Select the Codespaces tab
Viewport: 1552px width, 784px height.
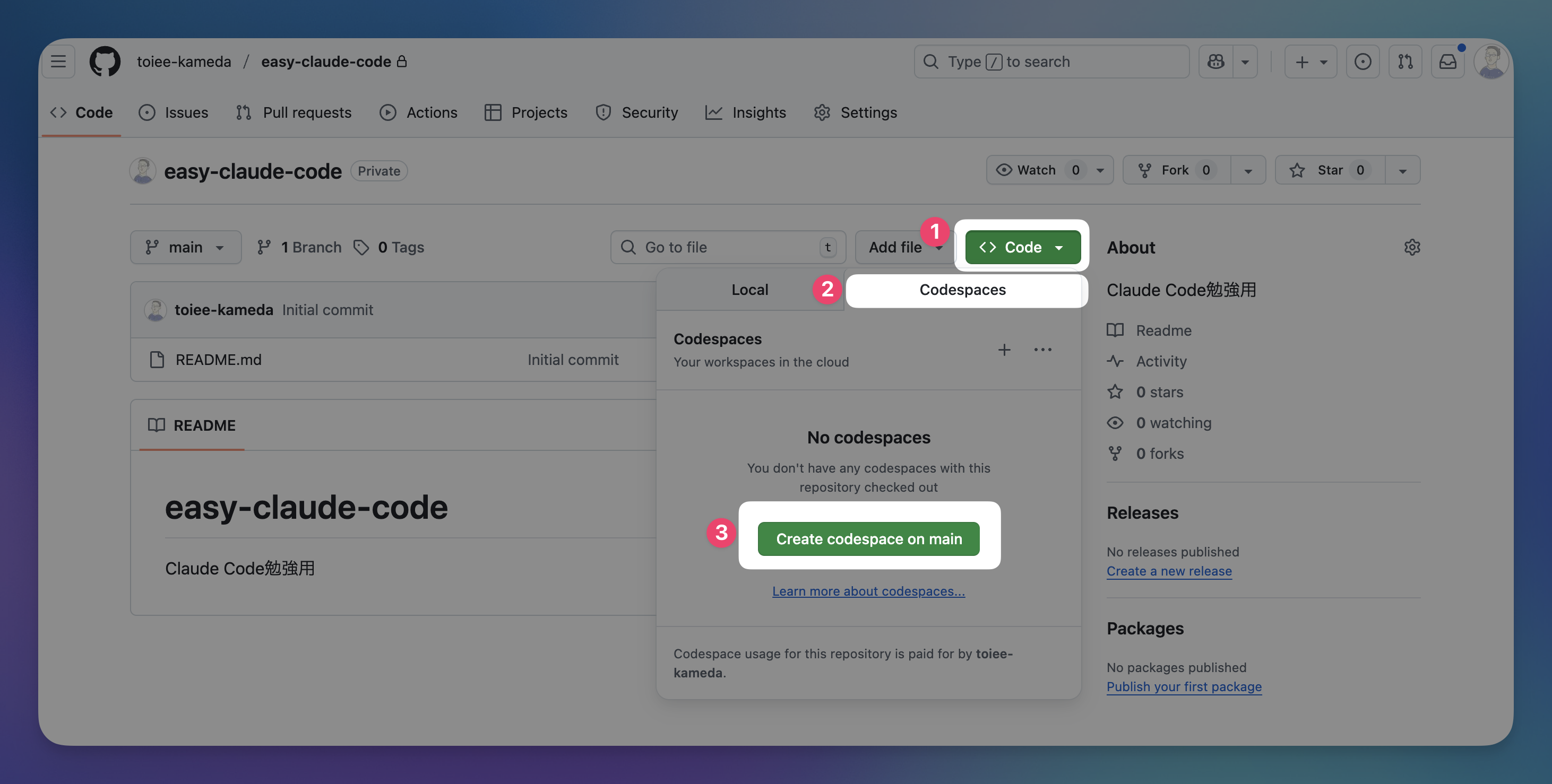(x=963, y=290)
